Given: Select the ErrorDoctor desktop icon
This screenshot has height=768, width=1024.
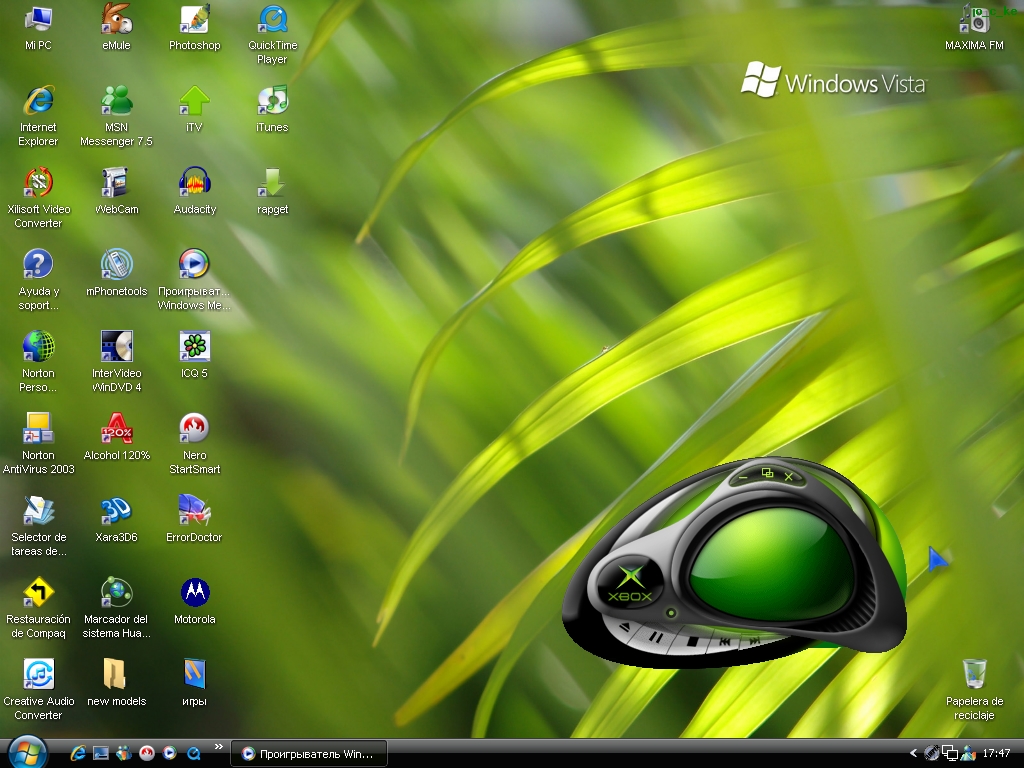Looking at the screenshot, I should 195,511.
